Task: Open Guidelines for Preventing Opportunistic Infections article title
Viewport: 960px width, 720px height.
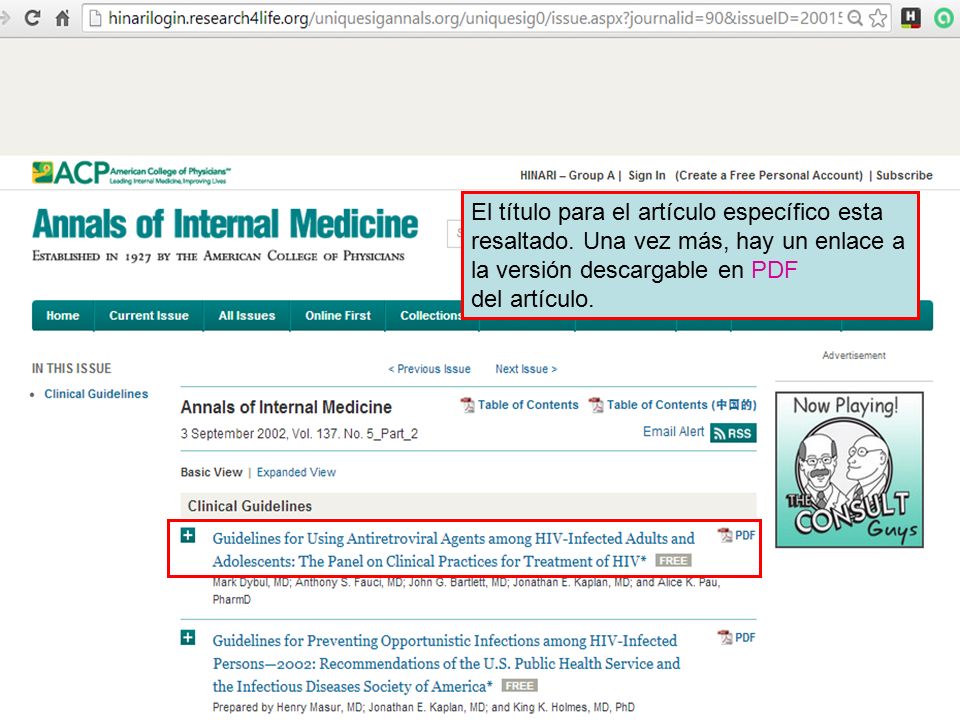Action: pos(446,664)
